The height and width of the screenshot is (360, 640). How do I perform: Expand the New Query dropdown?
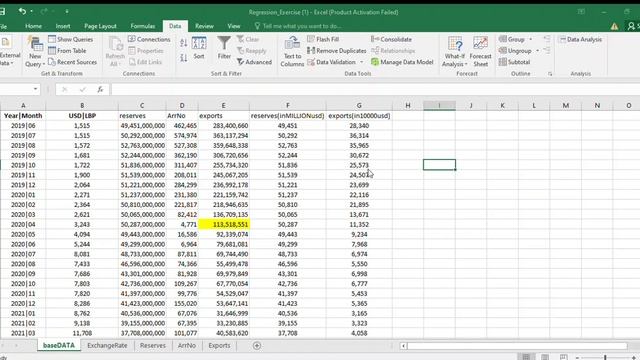43,64
